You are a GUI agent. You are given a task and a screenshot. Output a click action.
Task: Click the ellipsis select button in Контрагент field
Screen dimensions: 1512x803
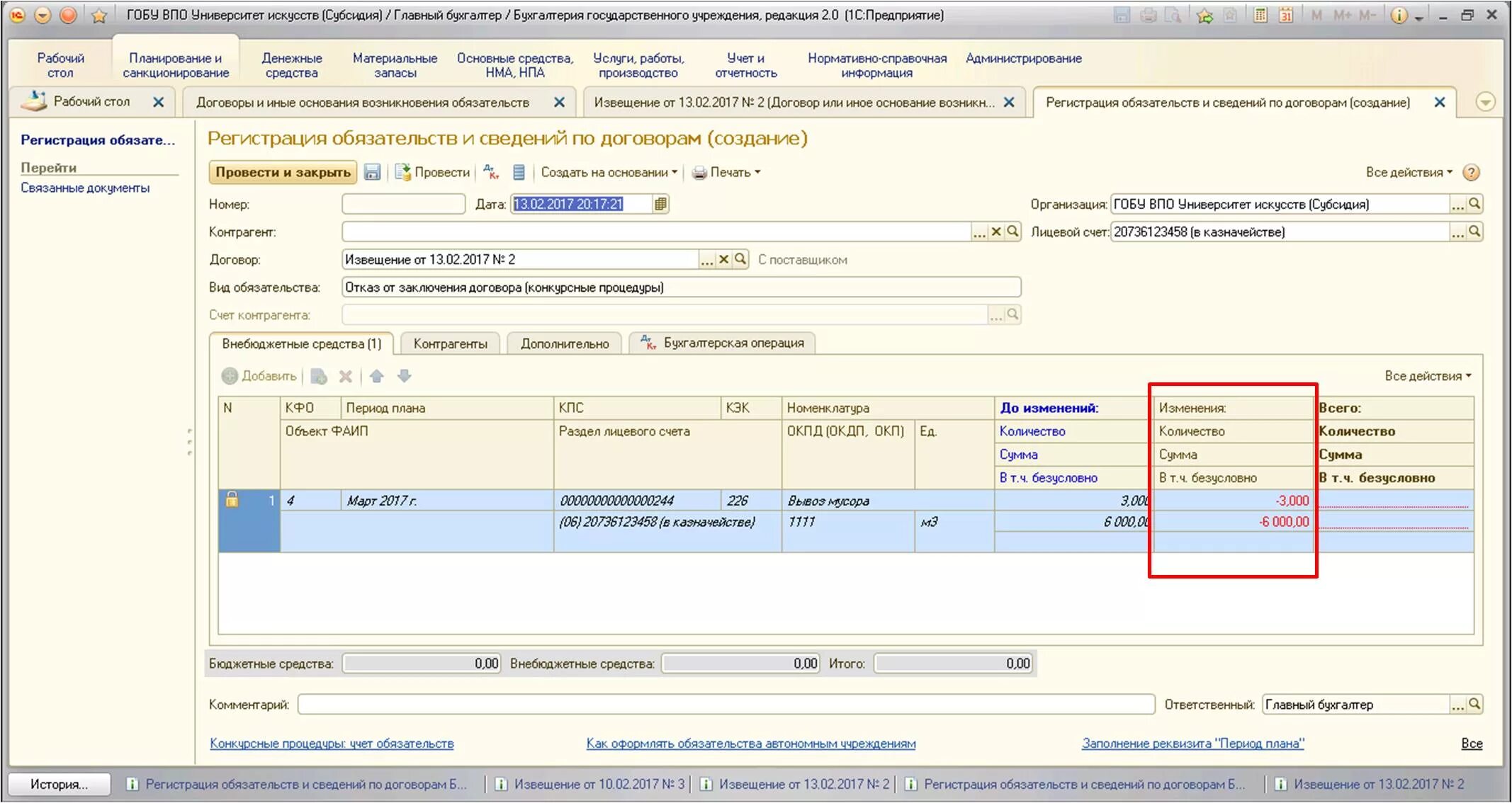[x=979, y=232]
